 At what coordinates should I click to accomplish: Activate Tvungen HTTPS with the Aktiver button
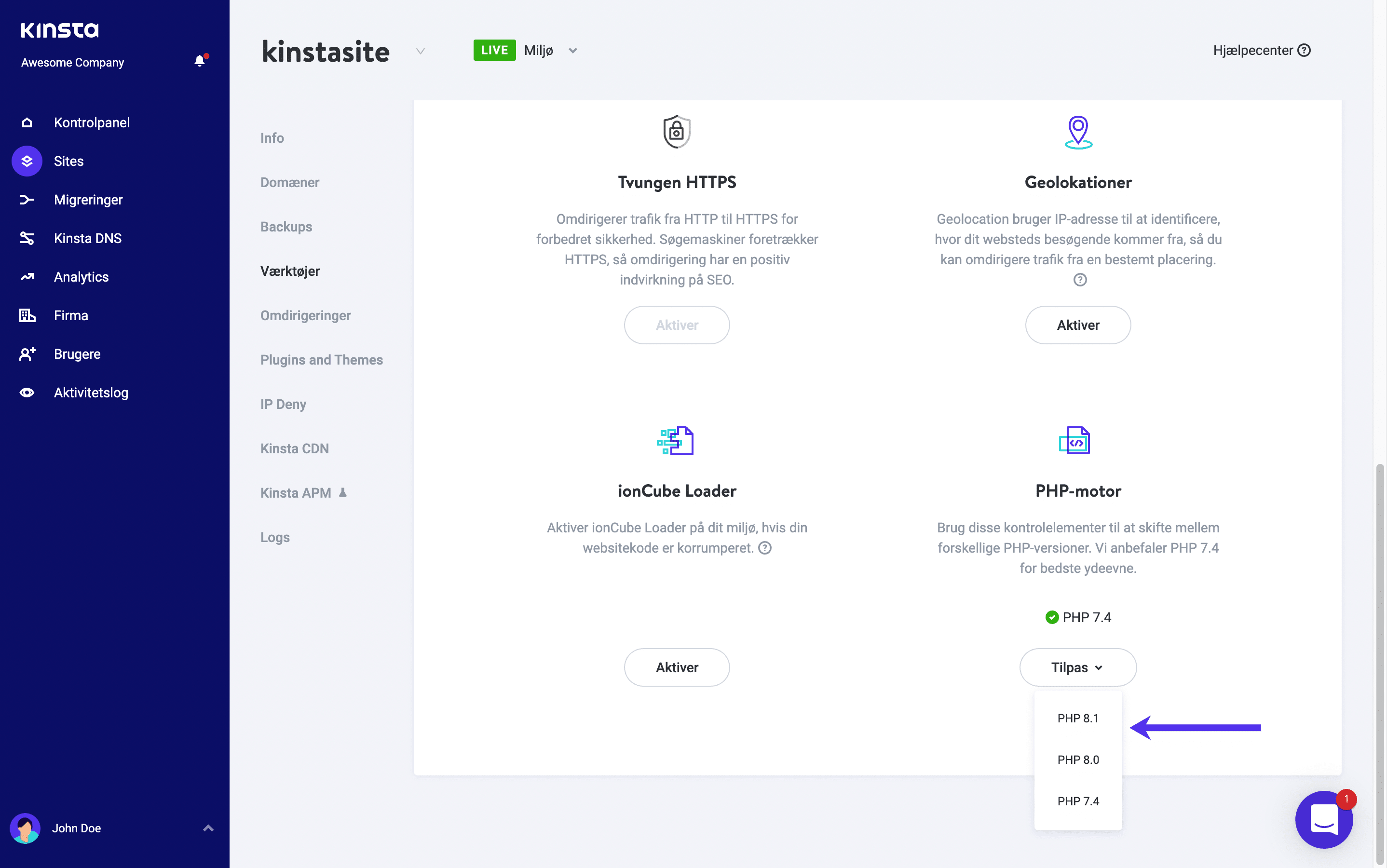click(x=677, y=325)
